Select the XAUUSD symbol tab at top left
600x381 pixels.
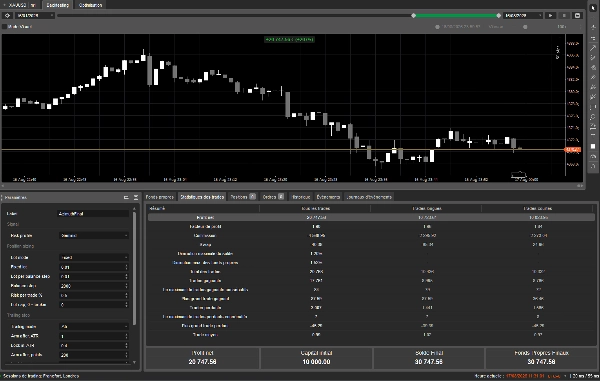click(x=21, y=5)
